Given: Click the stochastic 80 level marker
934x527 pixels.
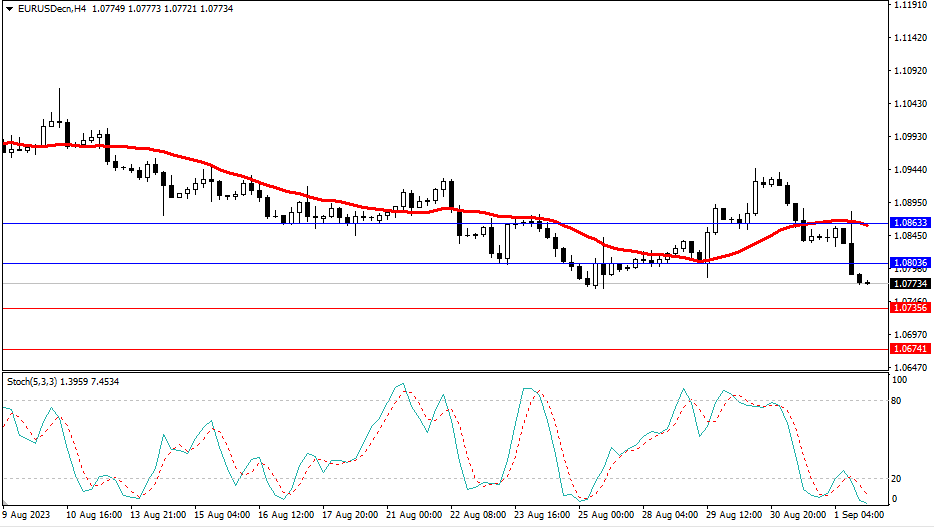Looking at the screenshot, I should click(897, 401).
